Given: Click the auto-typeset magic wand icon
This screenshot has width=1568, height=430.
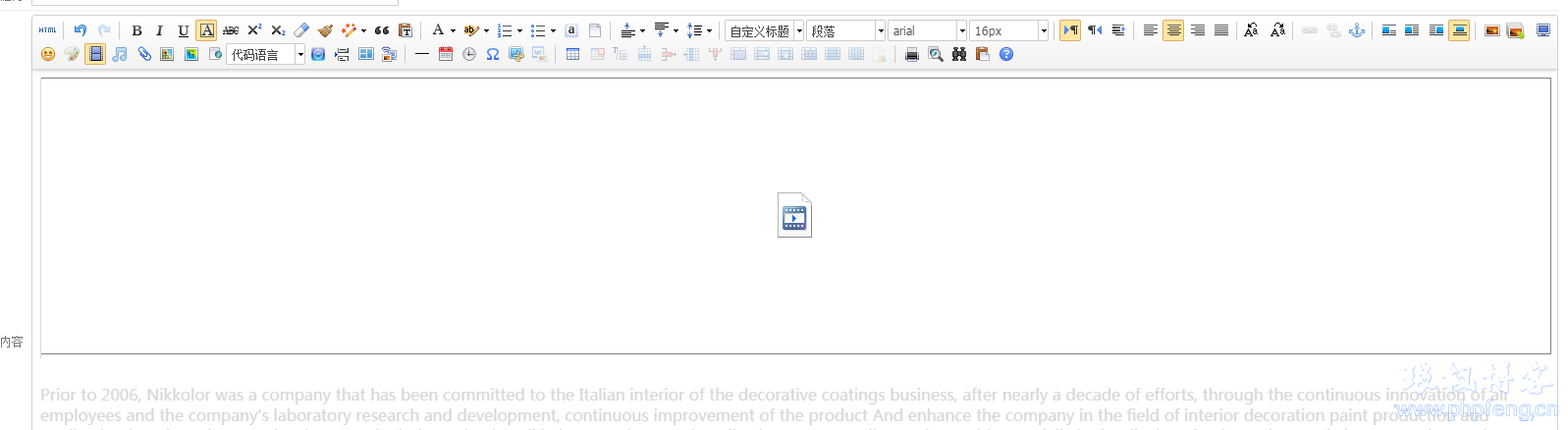Looking at the screenshot, I should point(348,30).
